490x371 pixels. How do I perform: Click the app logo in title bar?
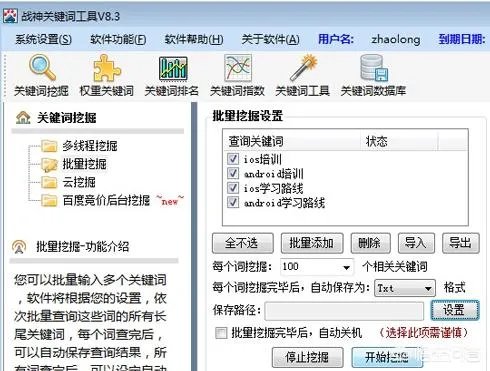10,16
